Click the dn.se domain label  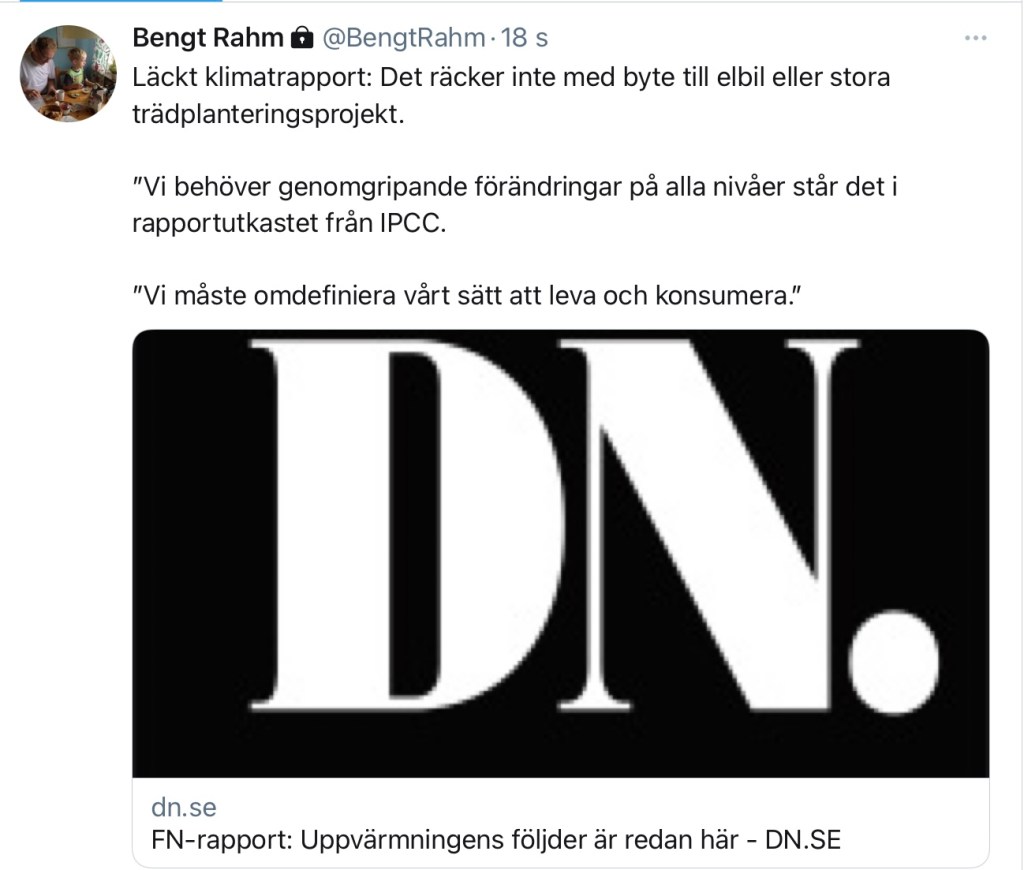point(183,807)
